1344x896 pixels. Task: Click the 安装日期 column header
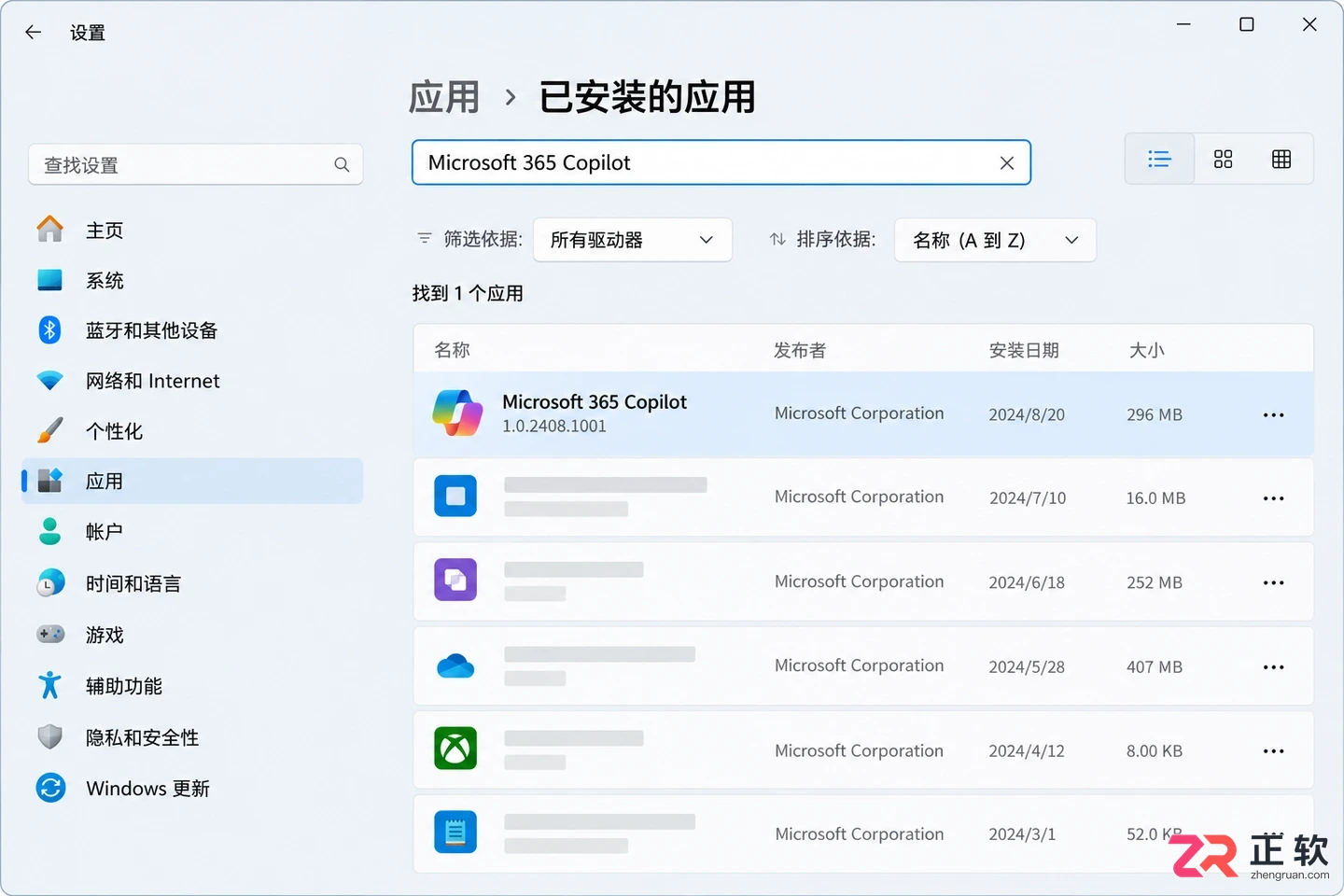pyautogui.click(x=1024, y=350)
